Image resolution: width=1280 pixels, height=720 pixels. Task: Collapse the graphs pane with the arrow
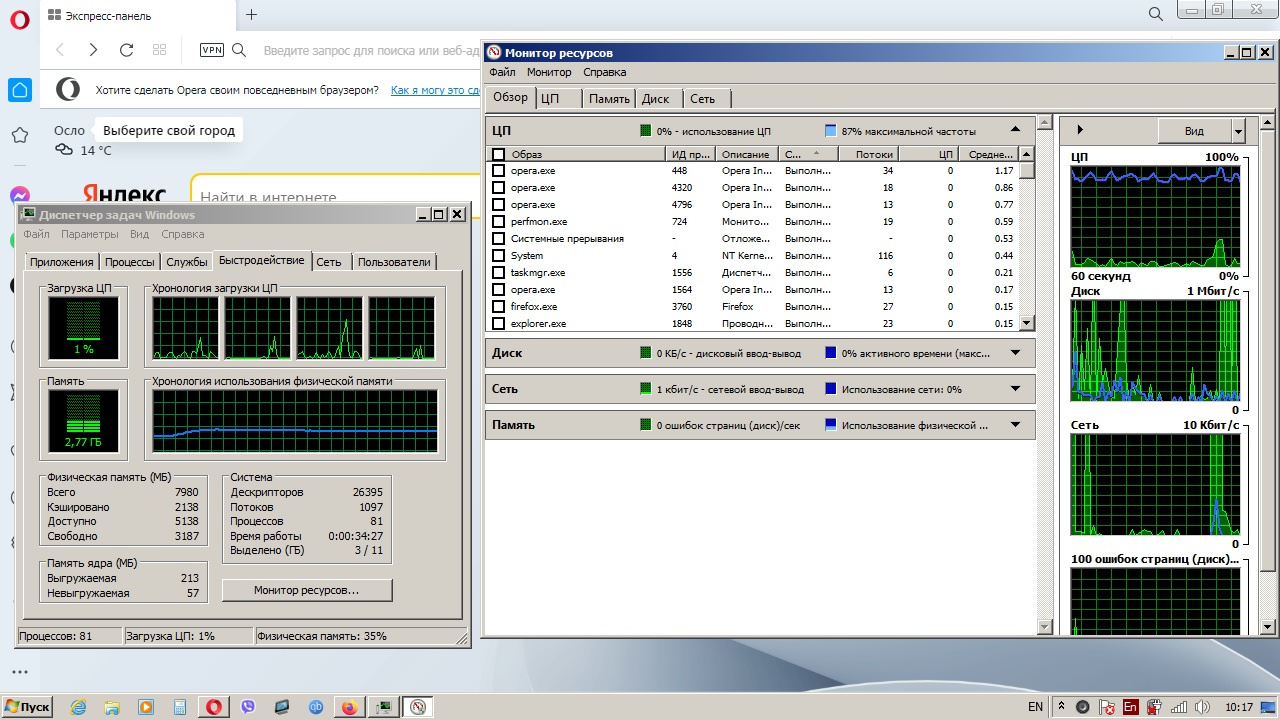(1080, 130)
